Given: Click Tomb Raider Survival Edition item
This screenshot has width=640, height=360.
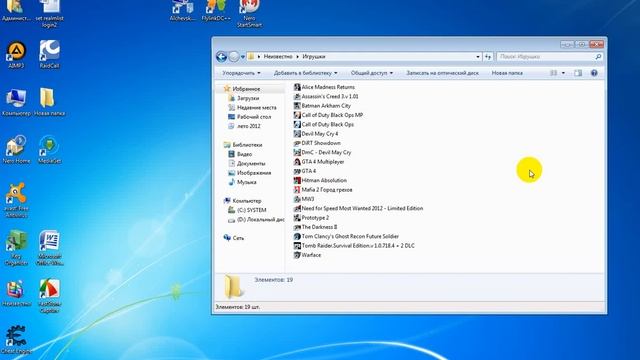Looking at the screenshot, I should click(x=354, y=246).
